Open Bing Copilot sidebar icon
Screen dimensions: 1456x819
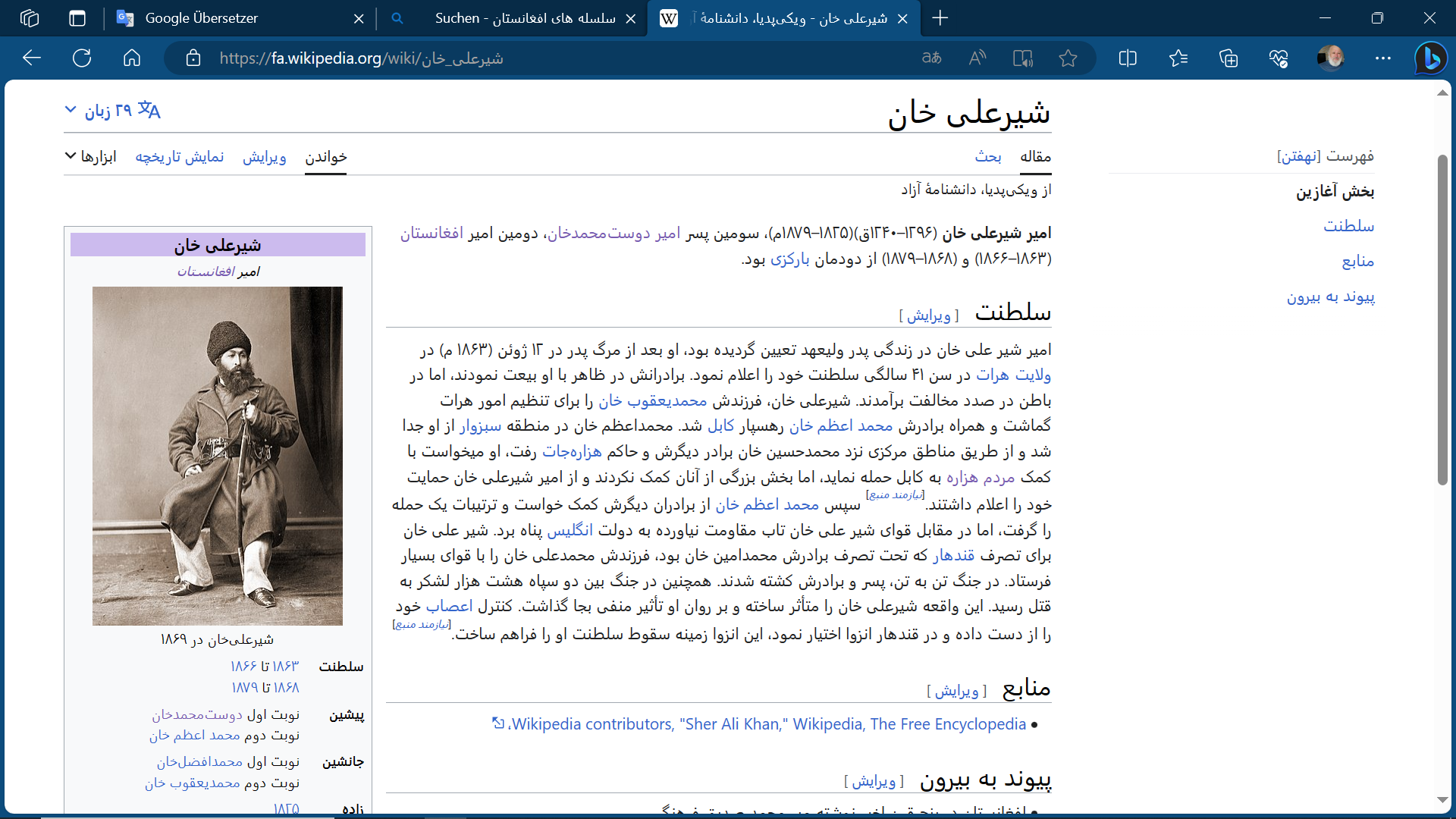1431,58
